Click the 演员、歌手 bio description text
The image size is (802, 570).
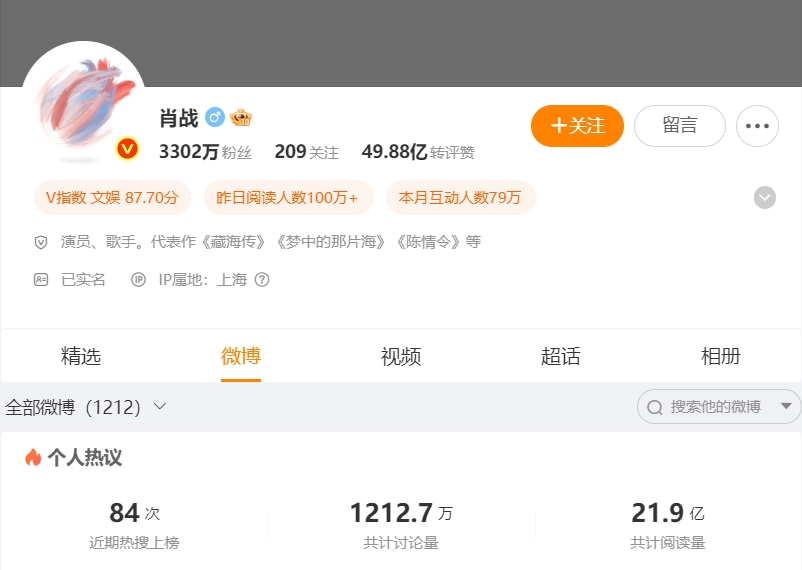pos(271,242)
